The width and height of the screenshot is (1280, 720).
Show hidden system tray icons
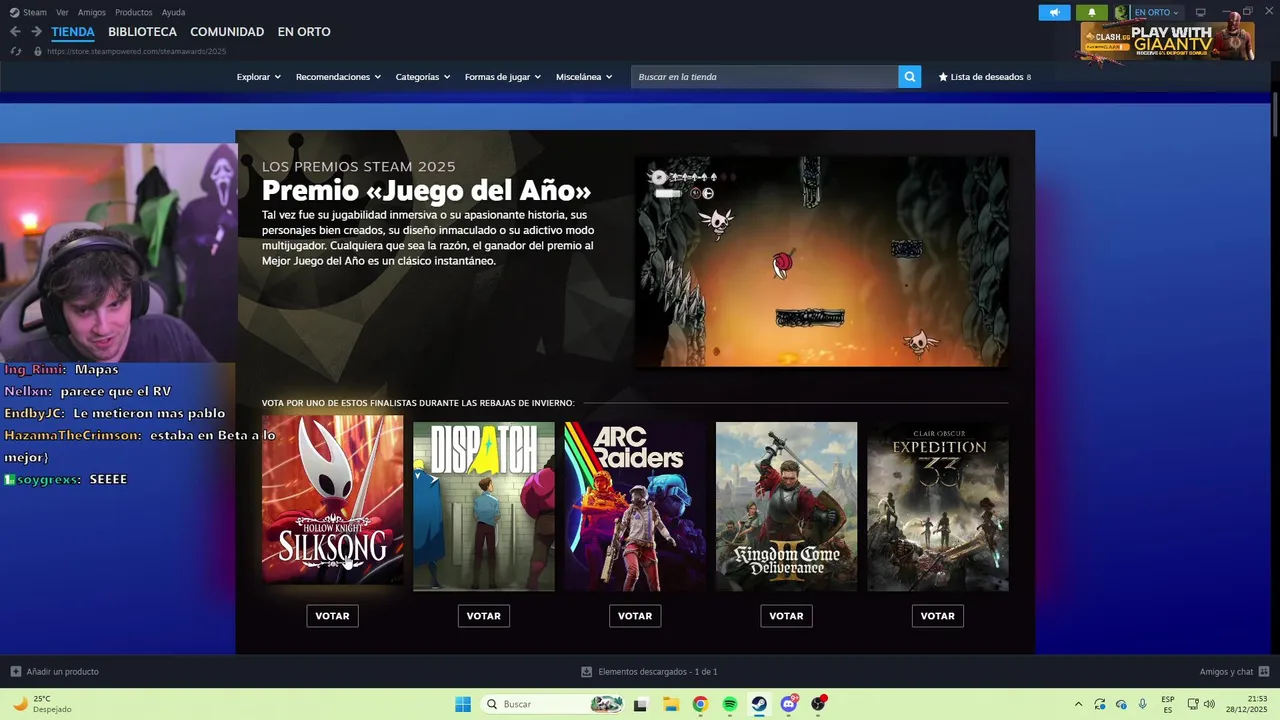pyautogui.click(x=1078, y=704)
